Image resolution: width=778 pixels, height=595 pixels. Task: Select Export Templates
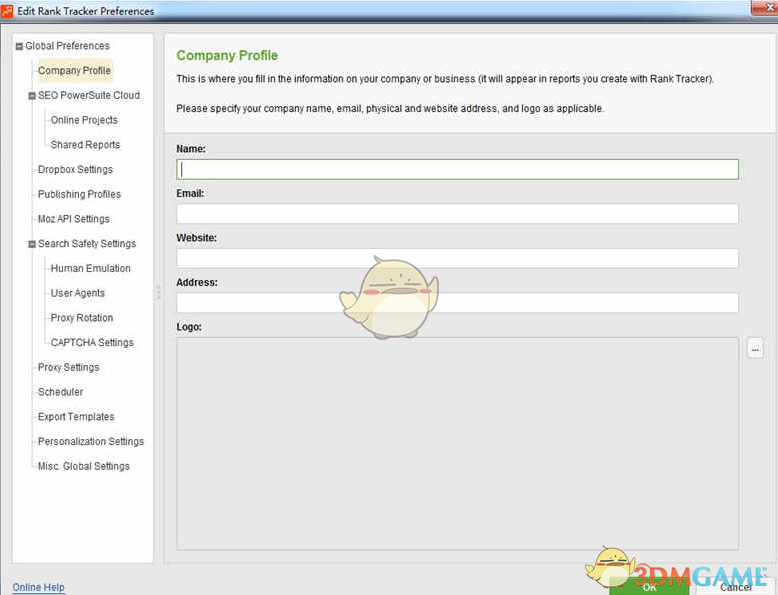[x=76, y=417]
